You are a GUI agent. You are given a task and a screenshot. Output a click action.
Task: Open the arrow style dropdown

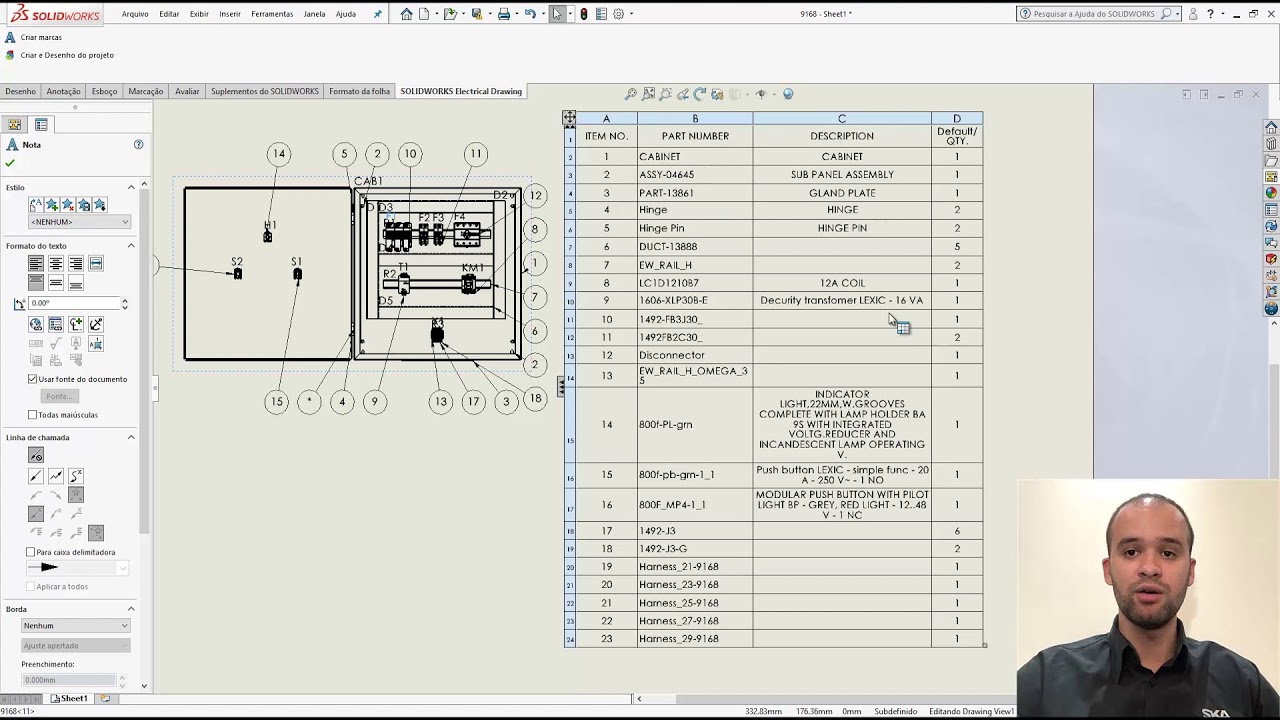pyautogui.click(x=76, y=567)
